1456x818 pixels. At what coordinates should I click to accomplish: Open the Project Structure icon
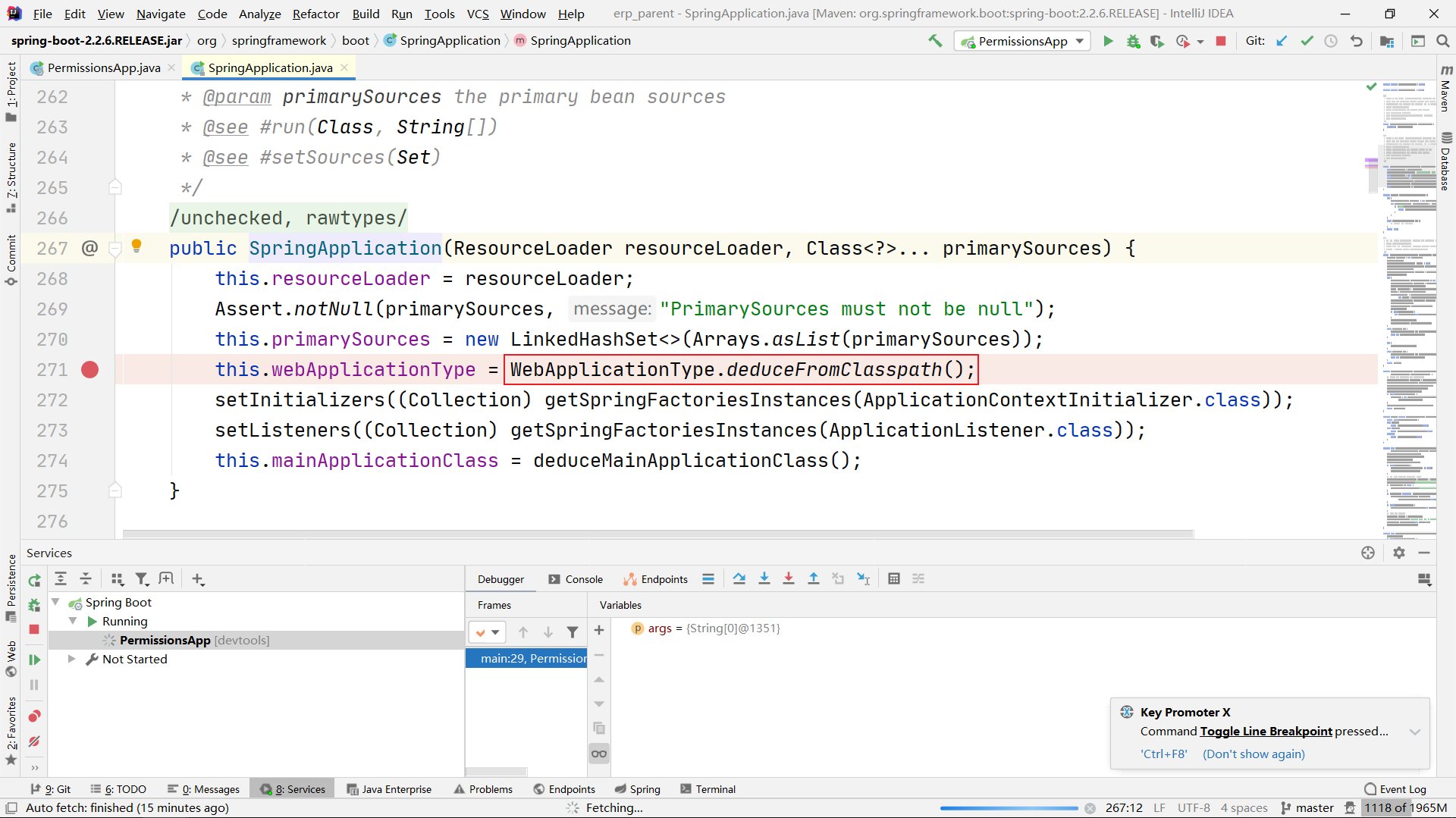coord(1387,41)
